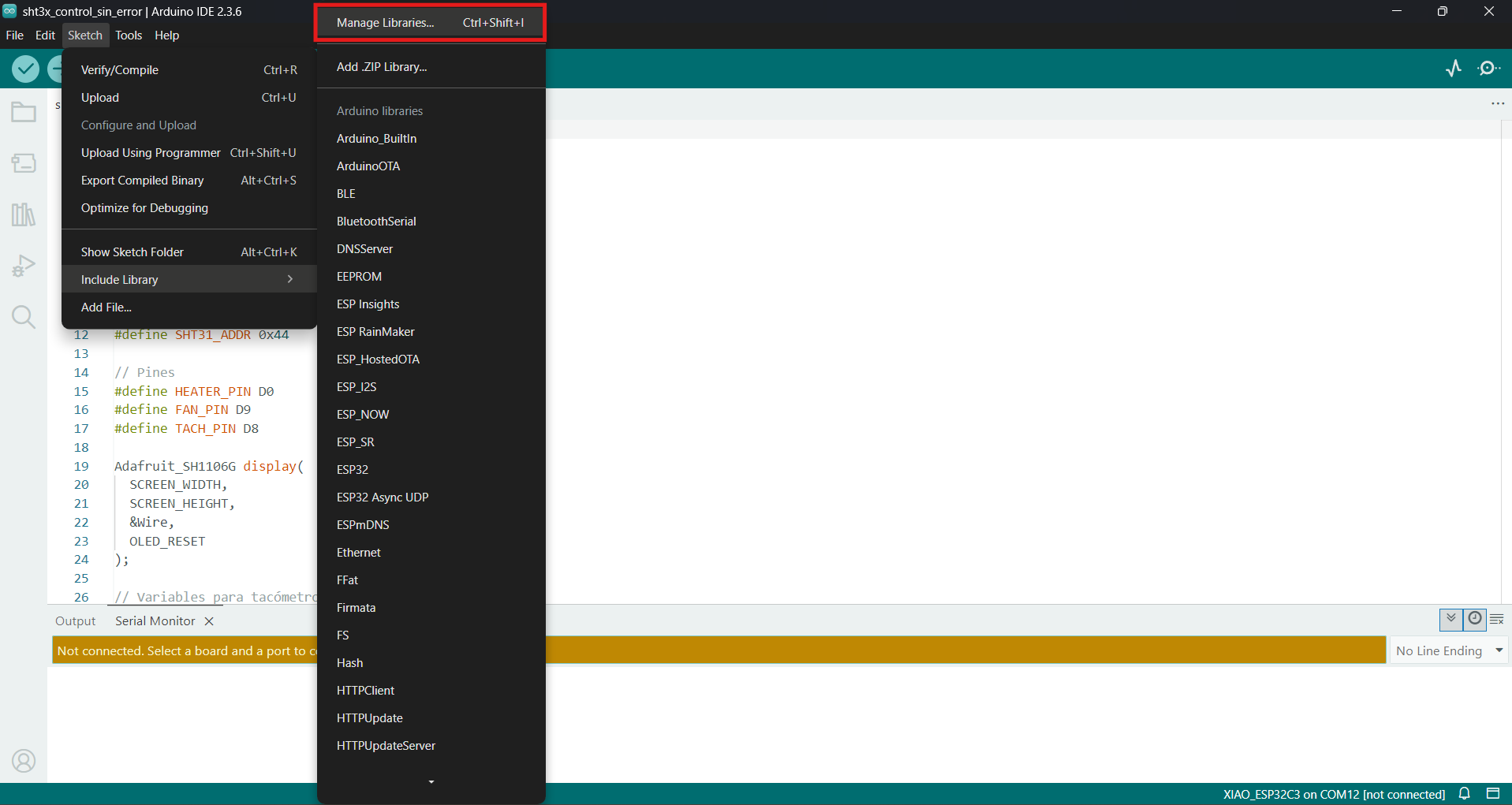Clear the Serial Monitor output
This screenshot has width=1512, height=805.
click(1497, 620)
